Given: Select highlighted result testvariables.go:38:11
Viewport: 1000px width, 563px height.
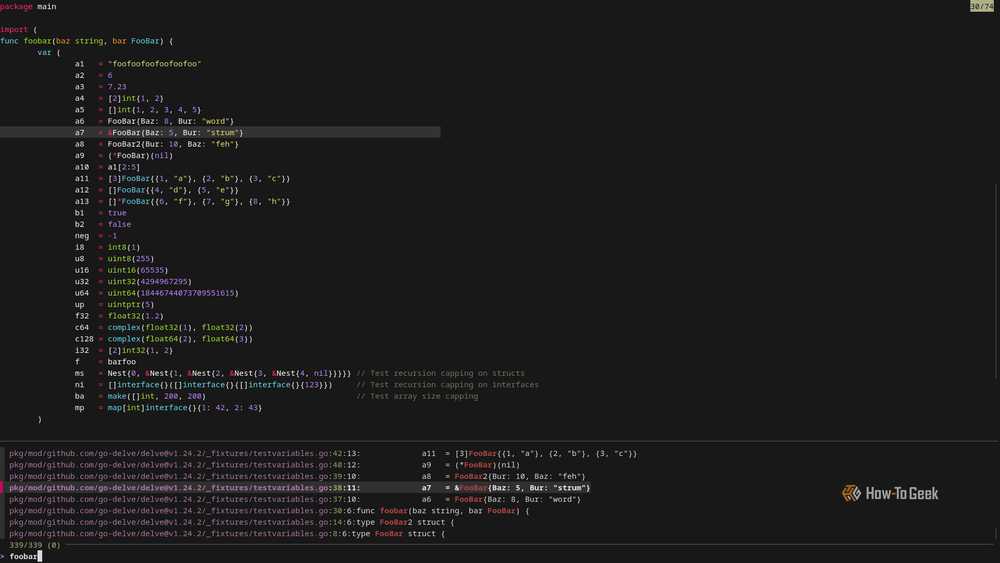Looking at the screenshot, I should point(300,488).
